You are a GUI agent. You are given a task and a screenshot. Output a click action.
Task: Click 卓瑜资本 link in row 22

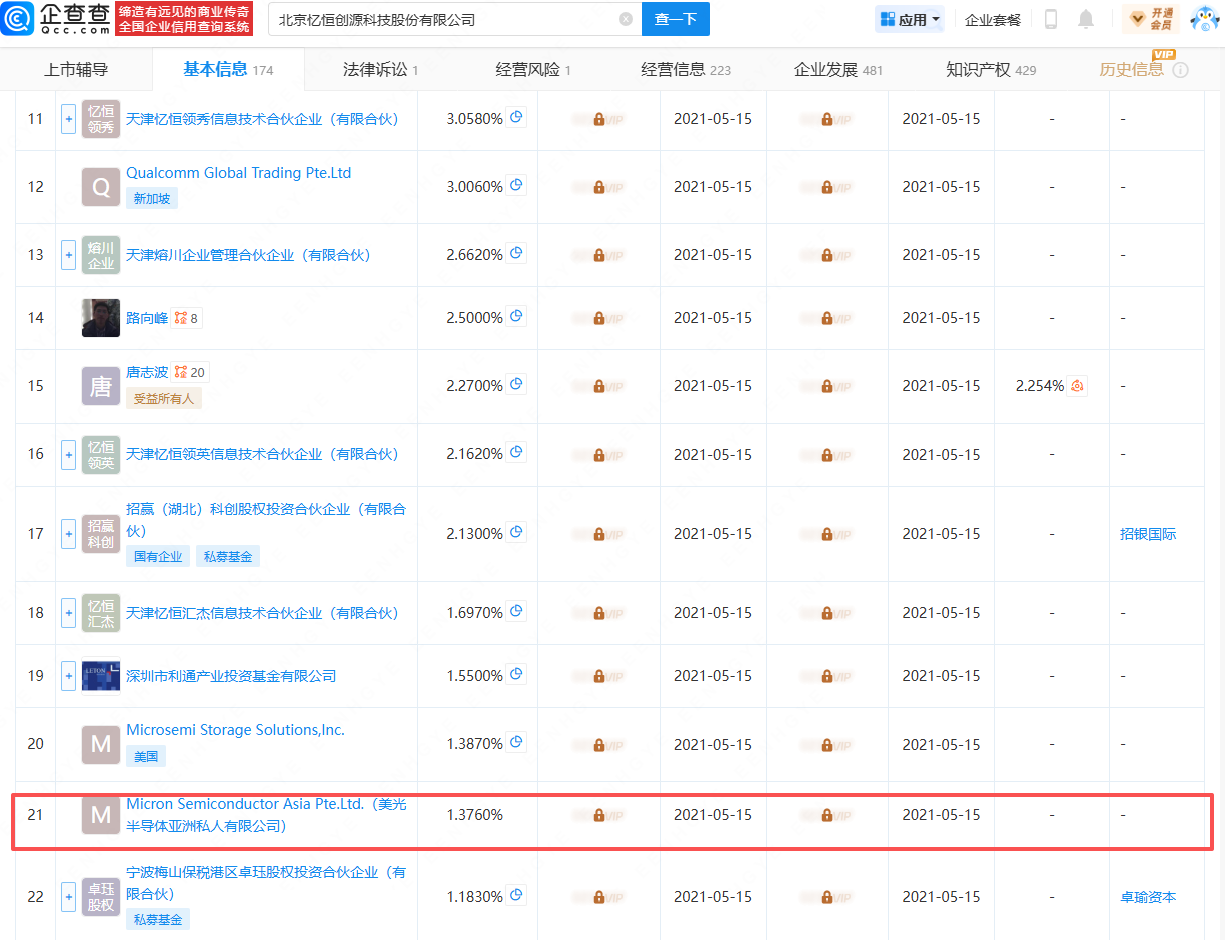(1148, 897)
